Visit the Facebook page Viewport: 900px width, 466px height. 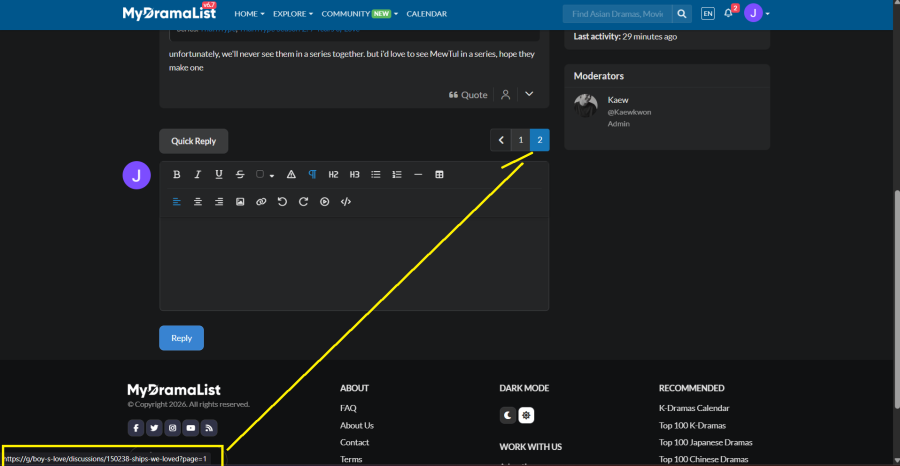(135, 428)
